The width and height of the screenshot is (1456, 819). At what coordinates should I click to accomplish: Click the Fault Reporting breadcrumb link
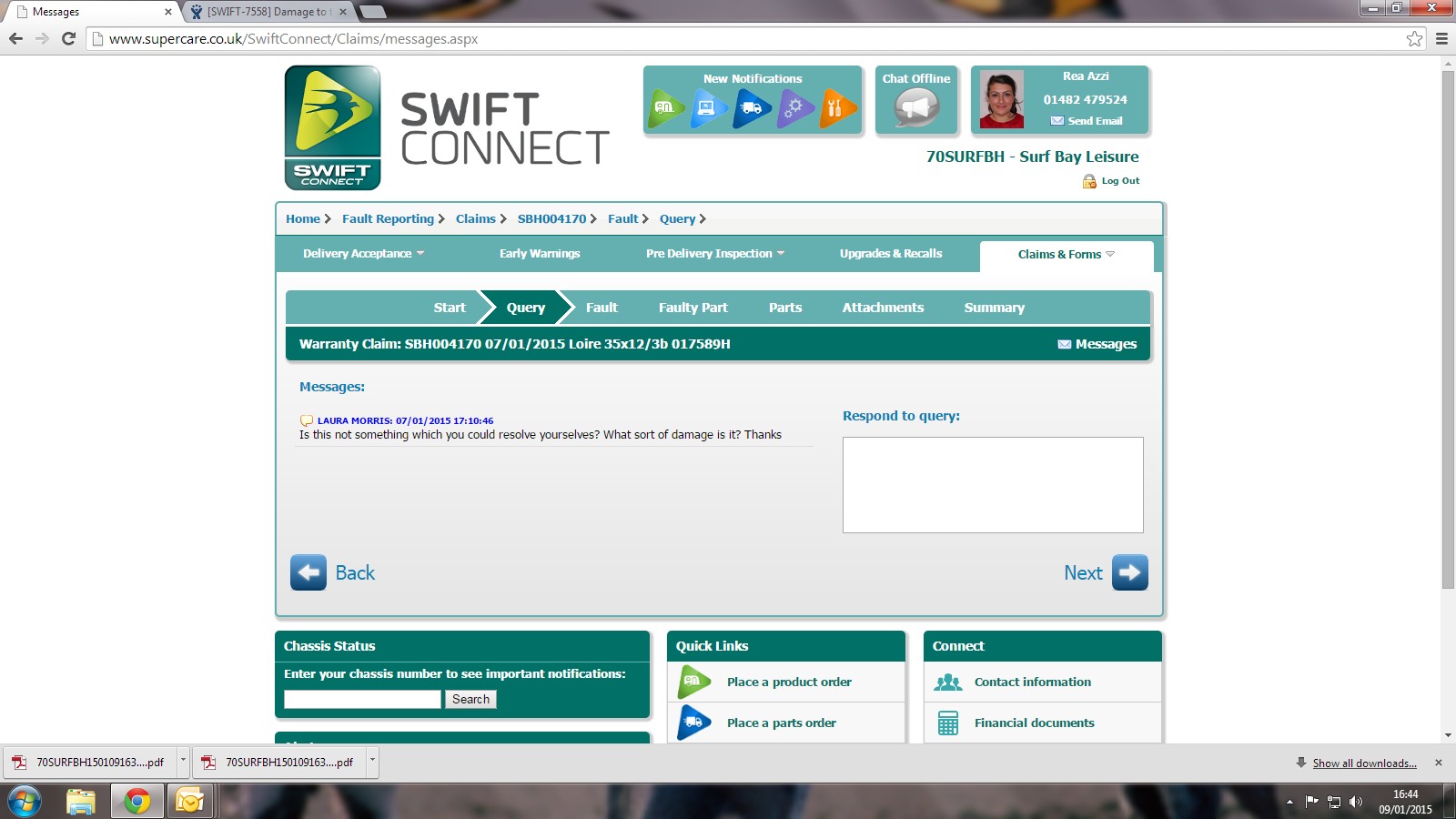pos(388,218)
